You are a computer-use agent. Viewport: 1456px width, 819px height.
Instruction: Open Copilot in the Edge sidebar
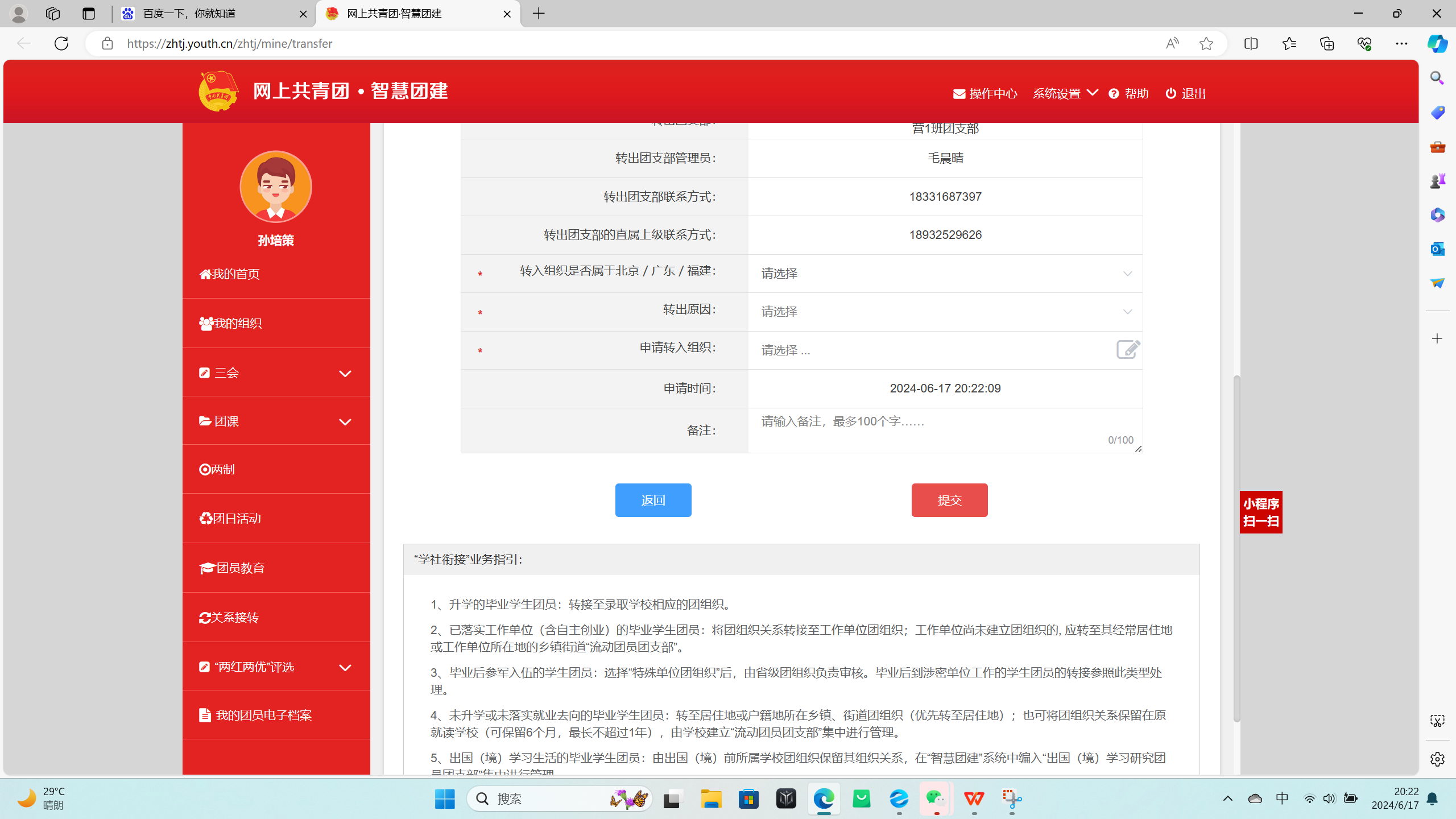click(1437, 43)
